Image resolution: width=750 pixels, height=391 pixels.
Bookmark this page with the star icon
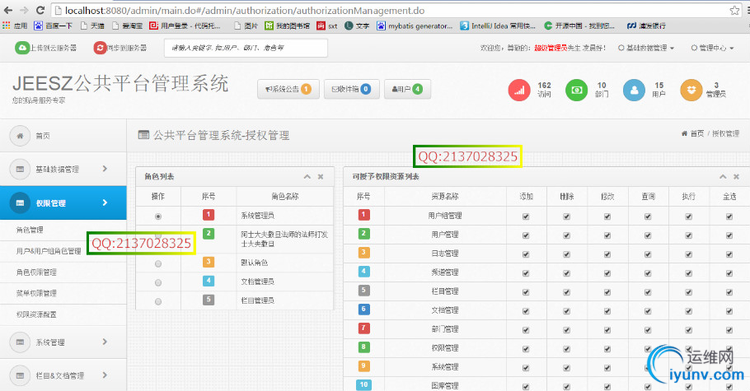click(735, 10)
